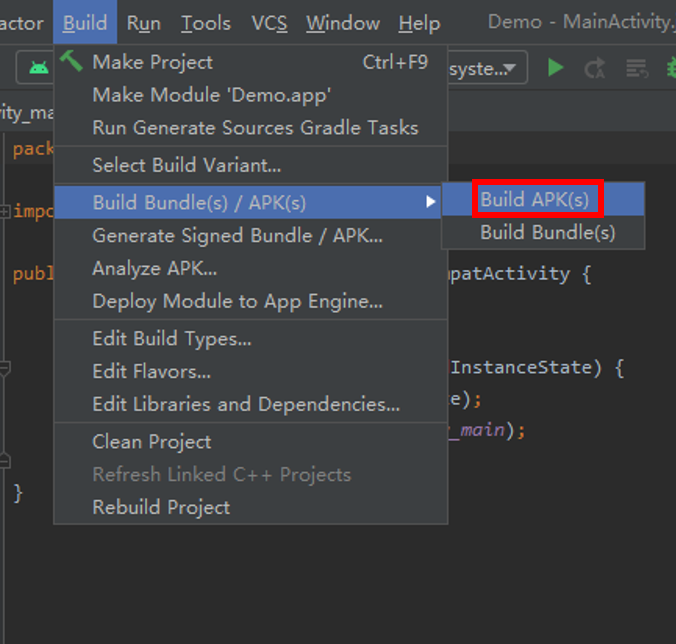Click the green Run app play icon

[x=555, y=68]
